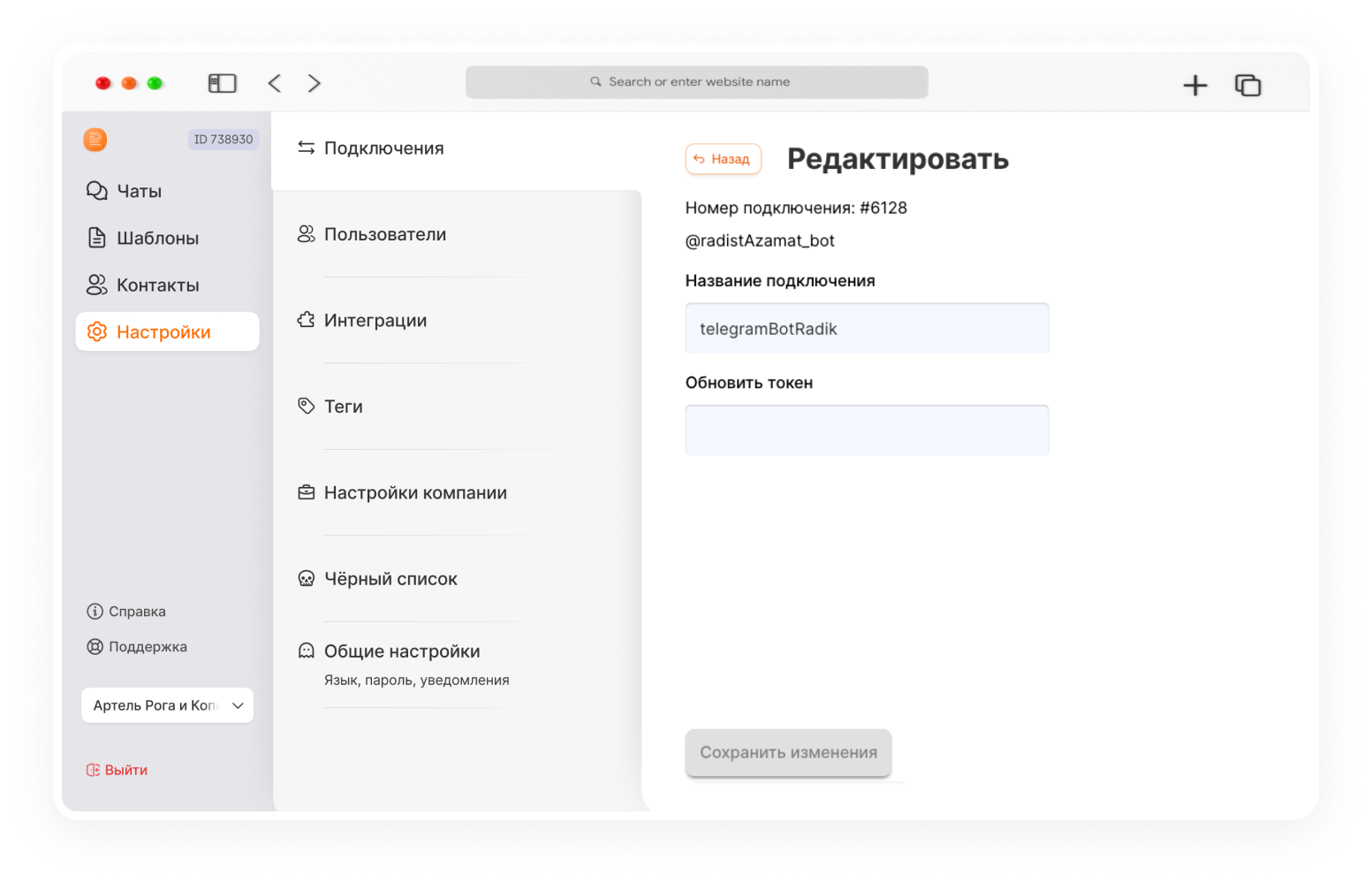The width and height of the screenshot is (1372, 883).
Task: Click the Название подключения label
Action: coord(780,281)
